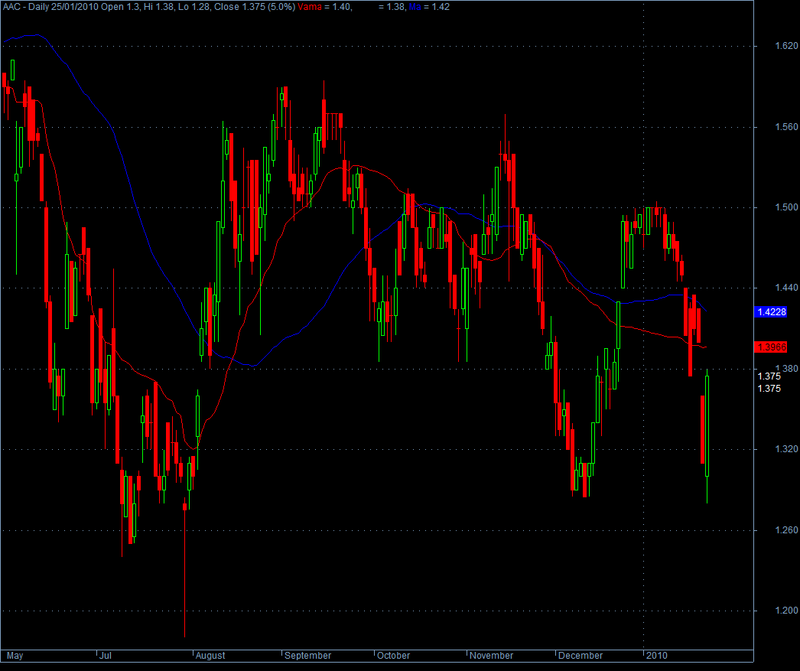Click the 1.380 price axis label

786,368
